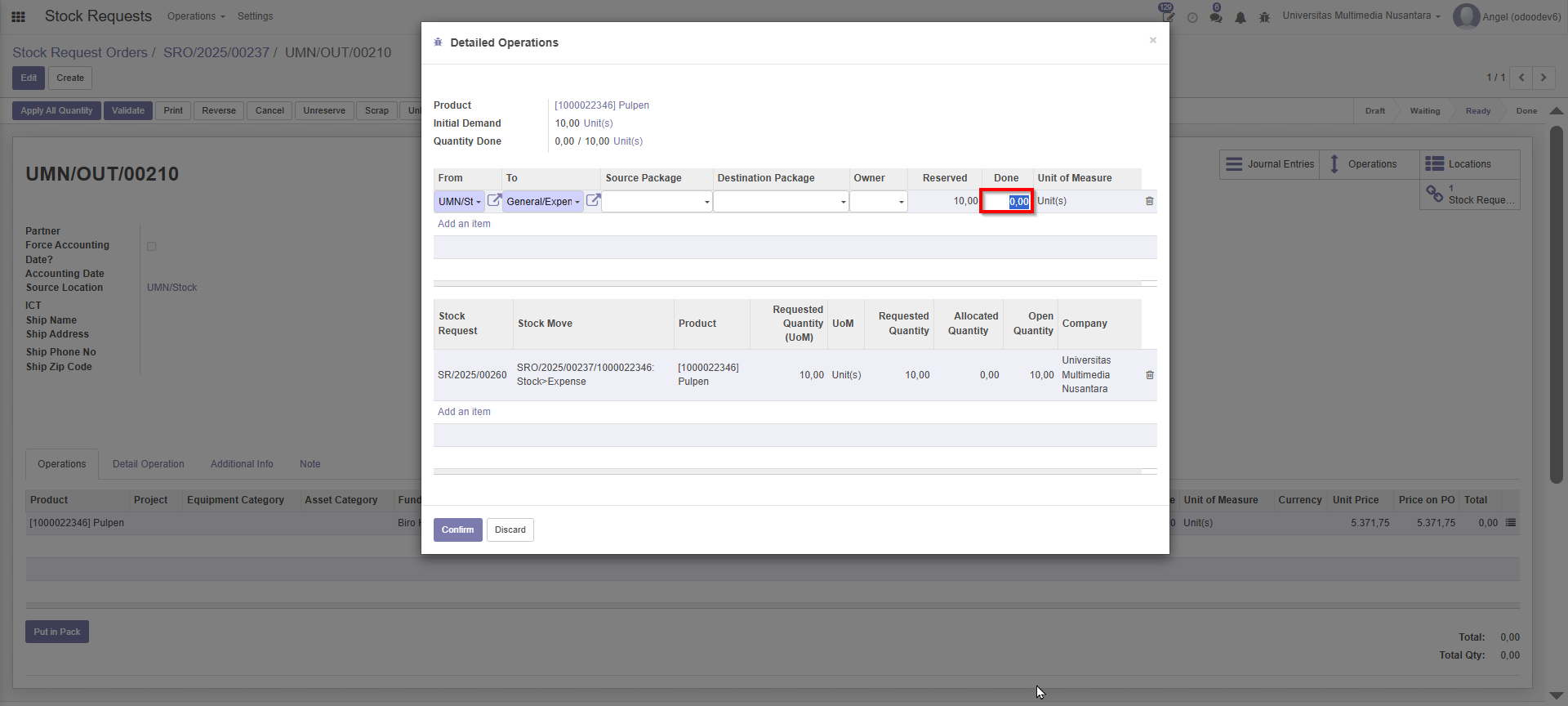Open detailed operations list icon for Pulpen row
1568x706 pixels.
pos(1511,523)
